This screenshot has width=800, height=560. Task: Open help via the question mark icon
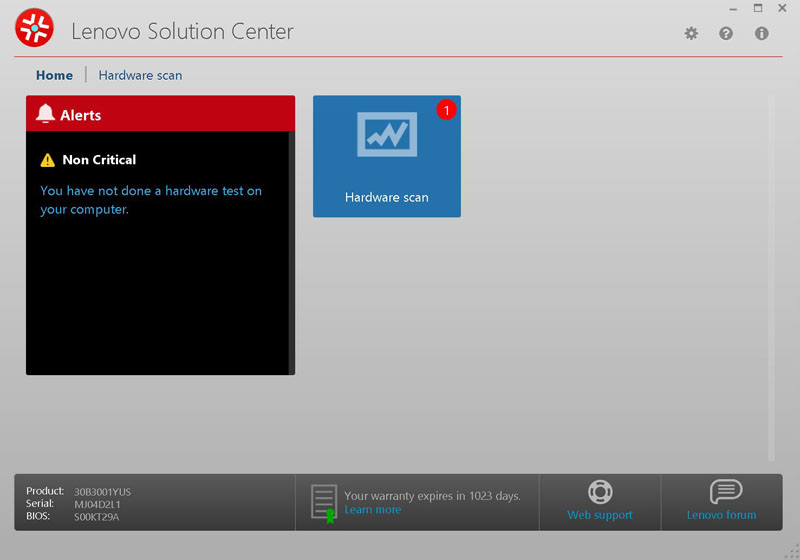(x=726, y=33)
